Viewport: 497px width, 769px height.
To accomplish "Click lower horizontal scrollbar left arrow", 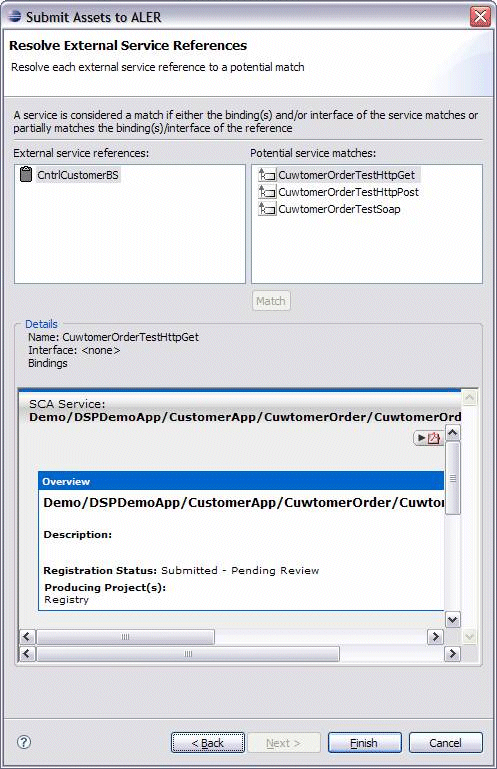I will click(x=26, y=653).
